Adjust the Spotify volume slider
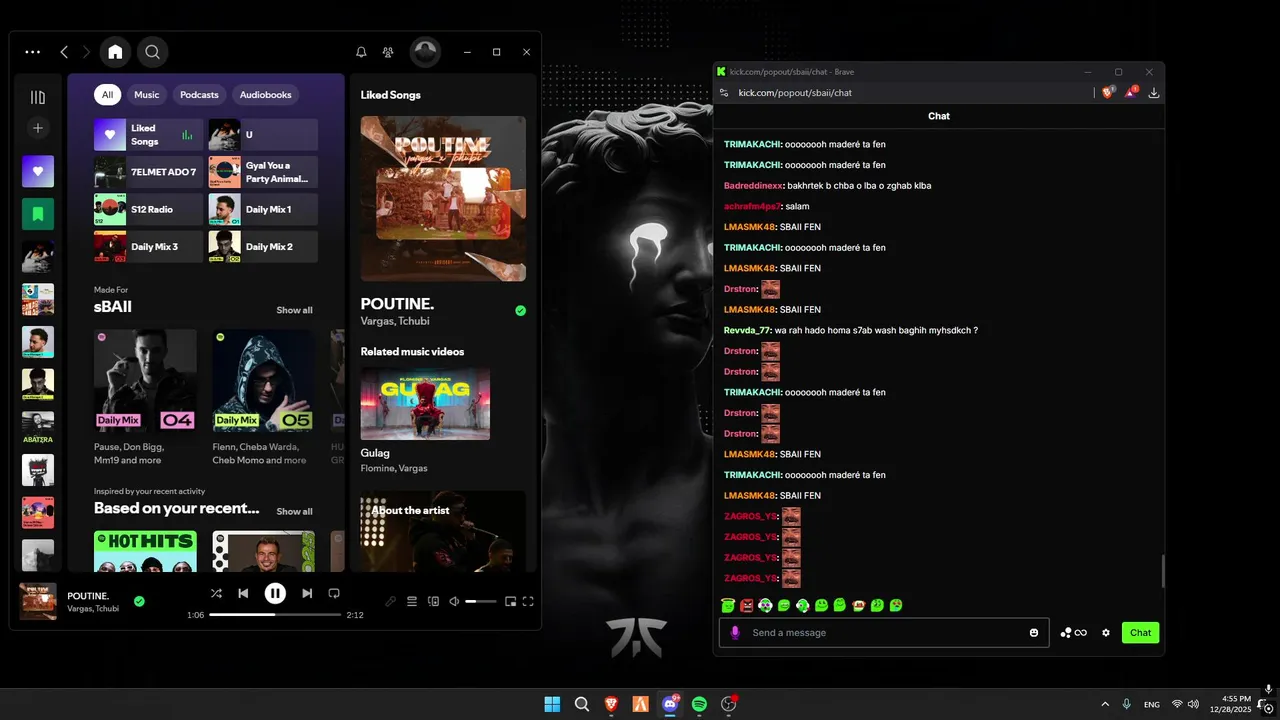This screenshot has height=720, width=1280. click(x=481, y=601)
